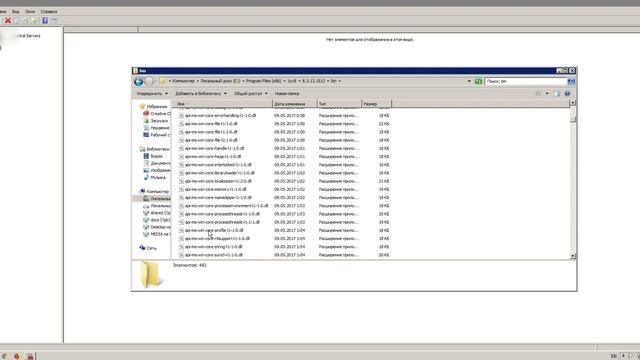The width and height of the screenshot is (640, 360).
Task: Click Компьютер in the address breadcrumb
Action: pyautogui.click(x=183, y=81)
